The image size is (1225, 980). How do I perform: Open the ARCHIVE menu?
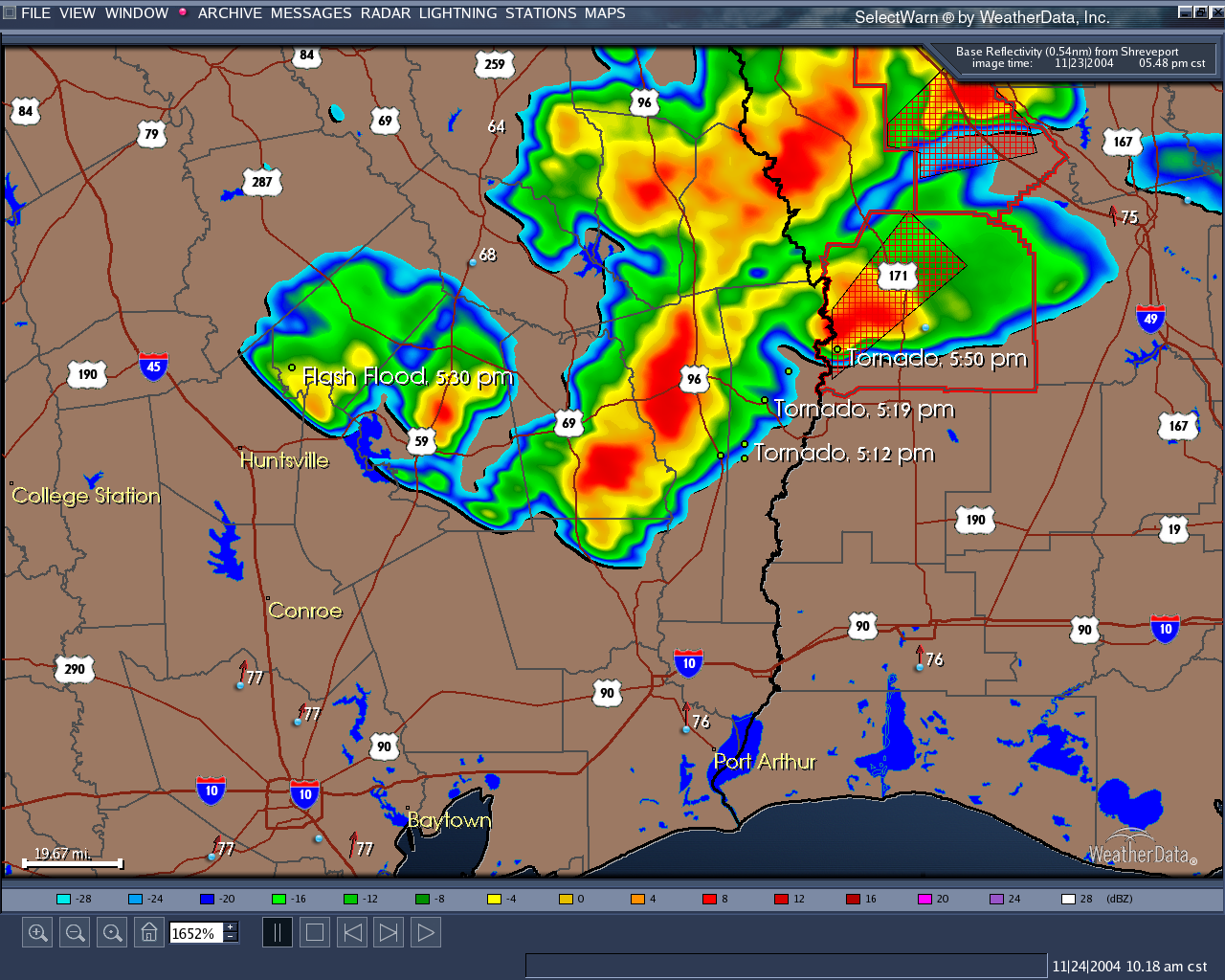tap(230, 13)
